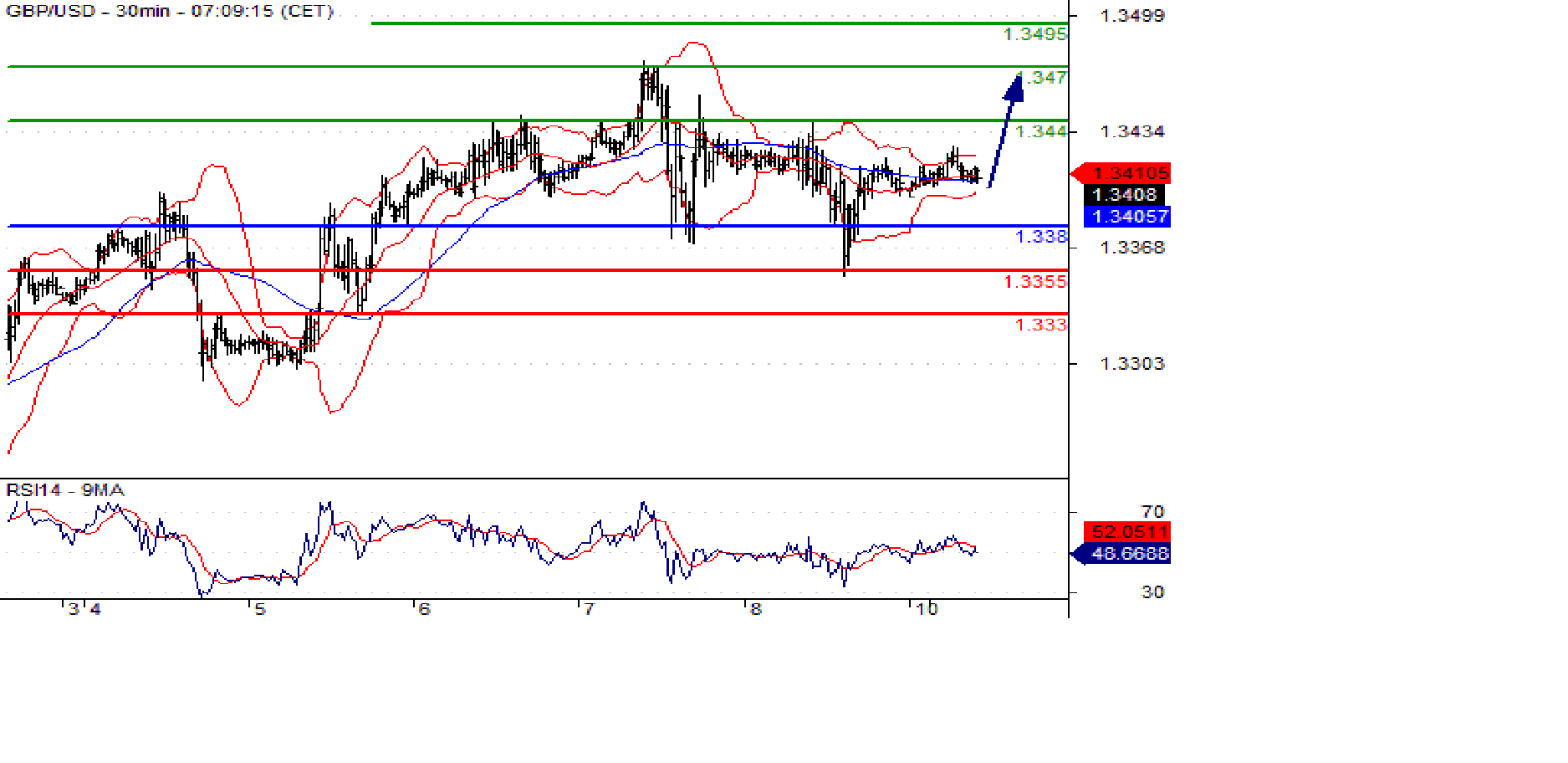
Task: Click date 6 on the time axis
Action: pos(424,609)
